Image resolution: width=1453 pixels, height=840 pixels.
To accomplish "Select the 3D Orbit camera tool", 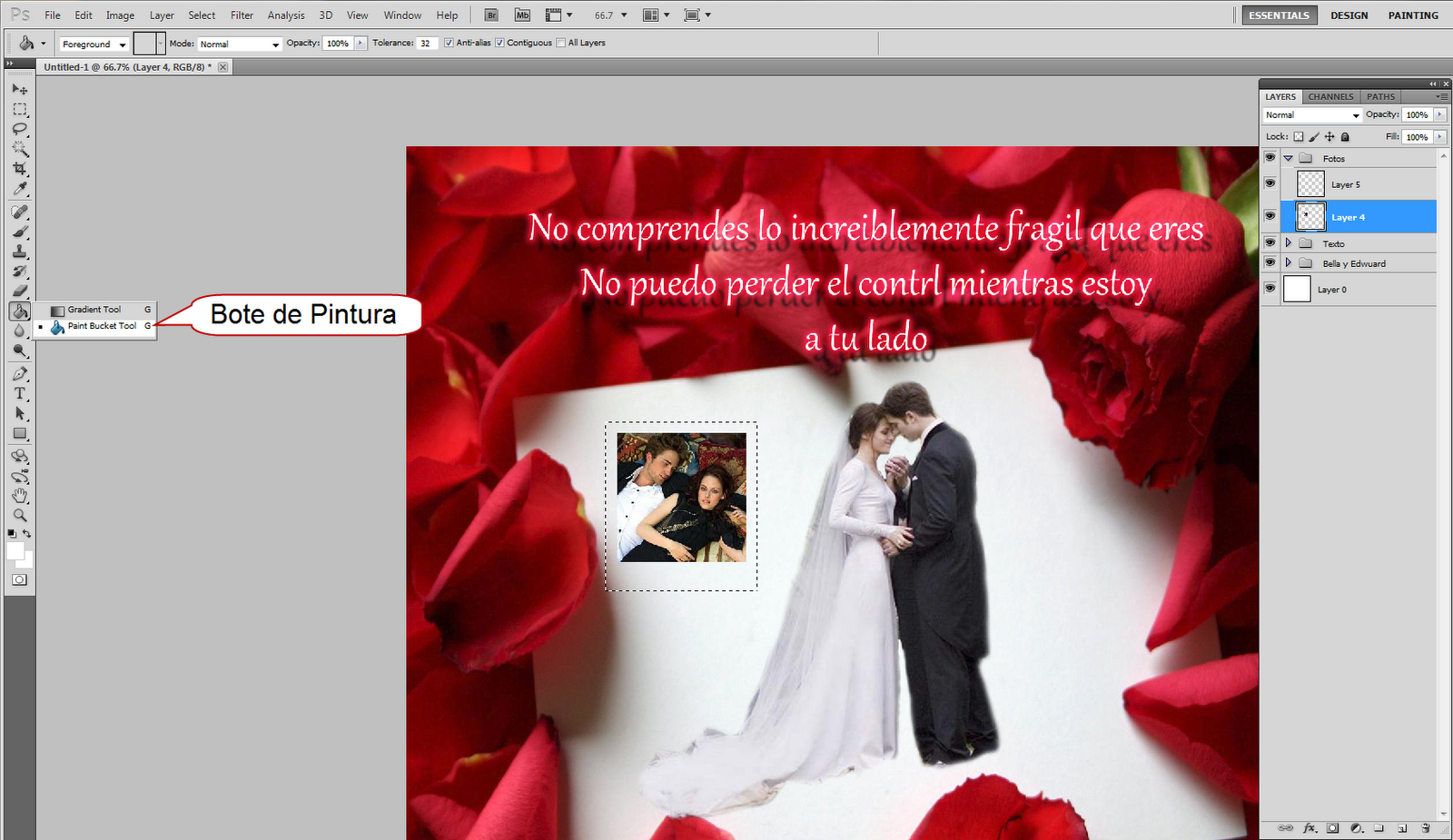I will tap(19, 476).
